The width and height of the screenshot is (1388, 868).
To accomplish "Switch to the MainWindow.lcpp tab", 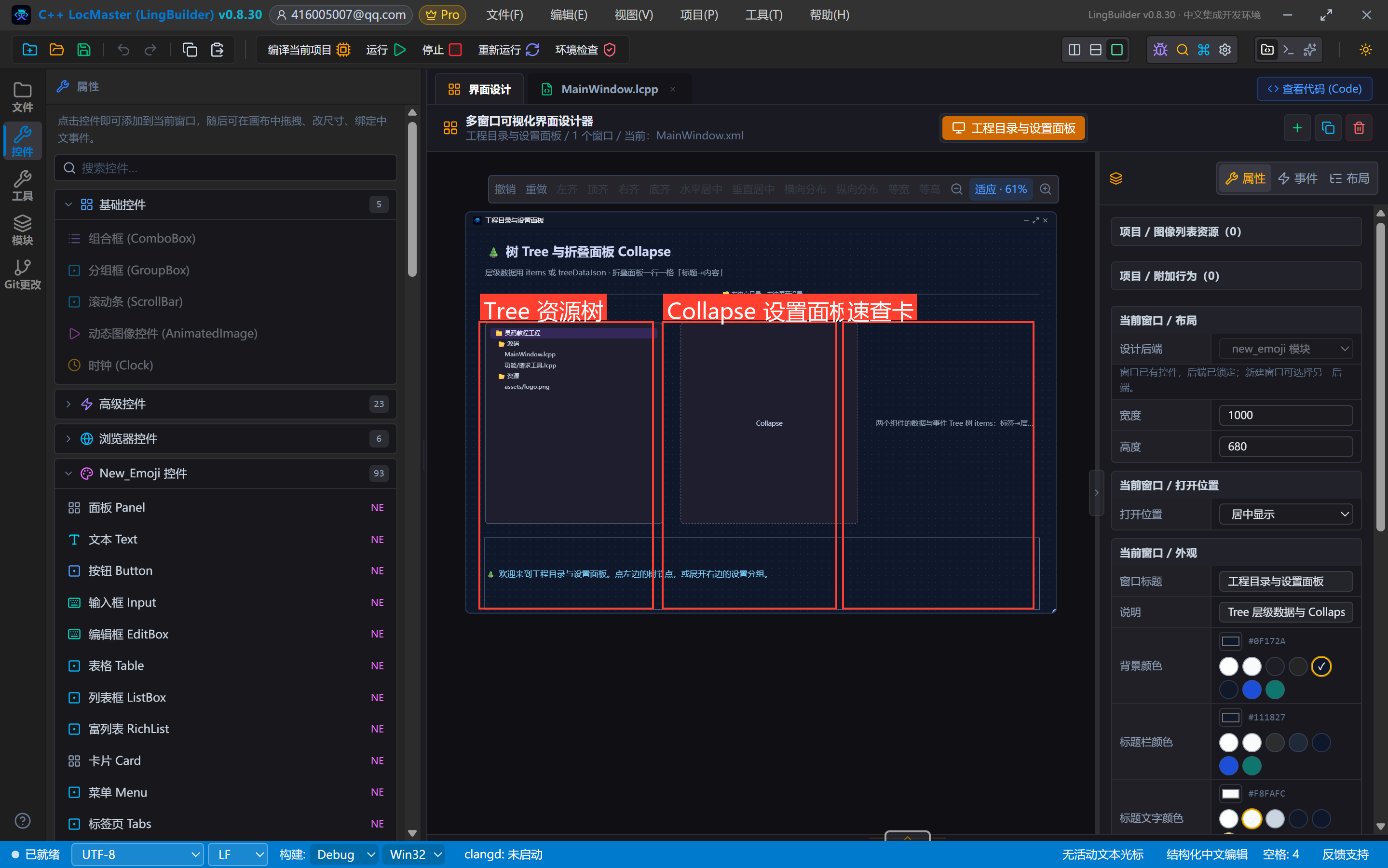I will pyautogui.click(x=609, y=89).
